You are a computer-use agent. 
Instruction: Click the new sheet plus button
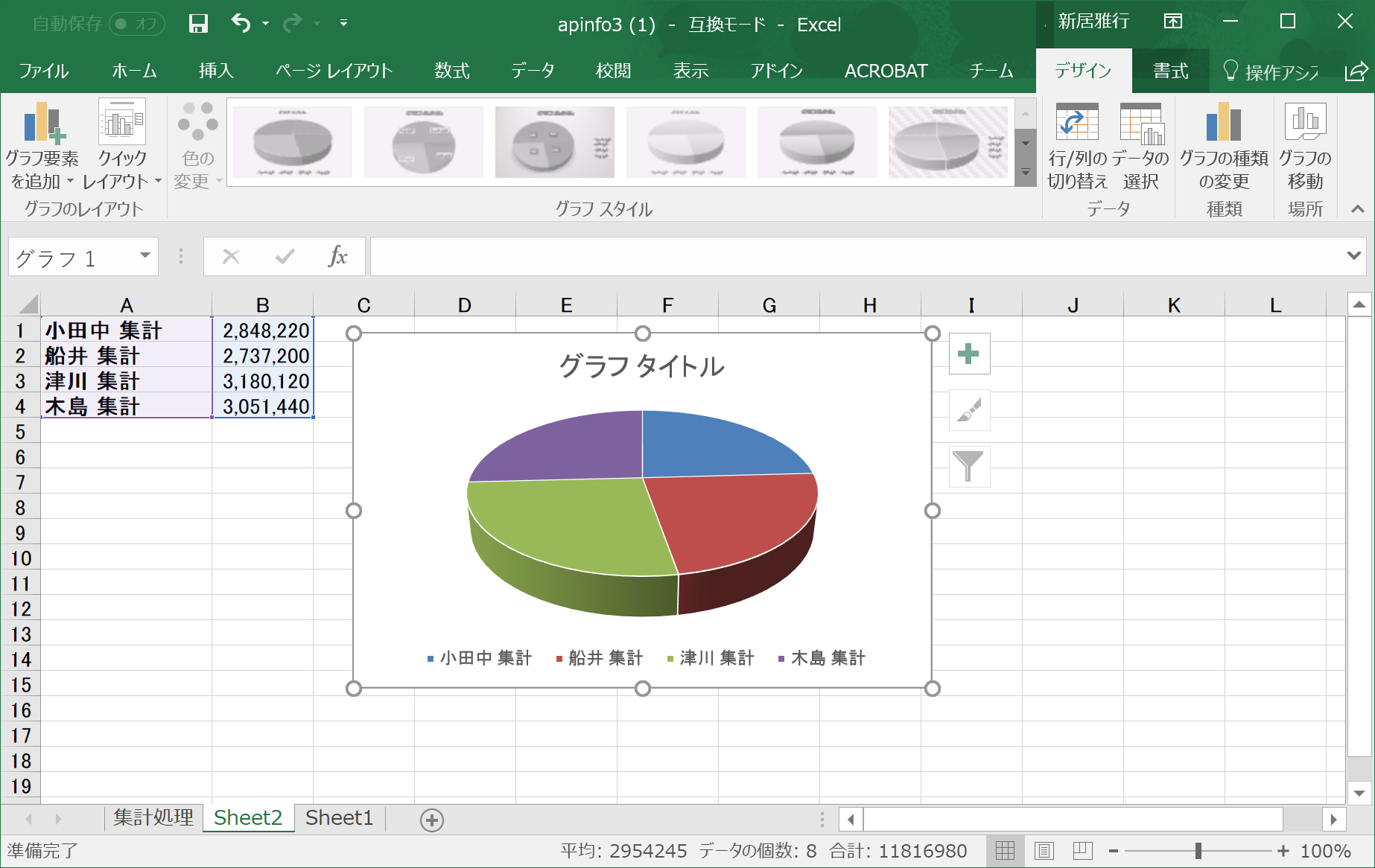tap(432, 820)
